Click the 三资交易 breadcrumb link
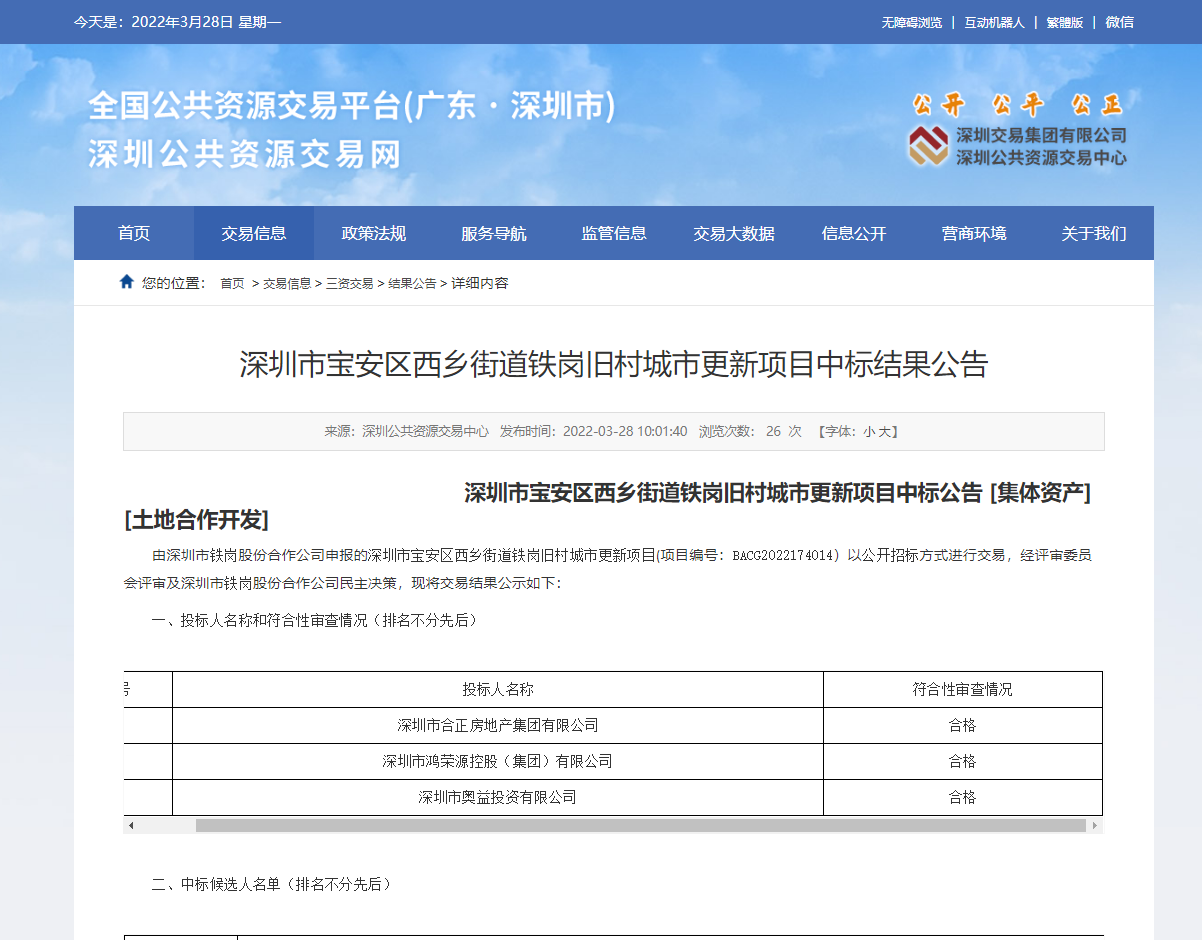This screenshot has height=940, width=1202. [349, 284]
